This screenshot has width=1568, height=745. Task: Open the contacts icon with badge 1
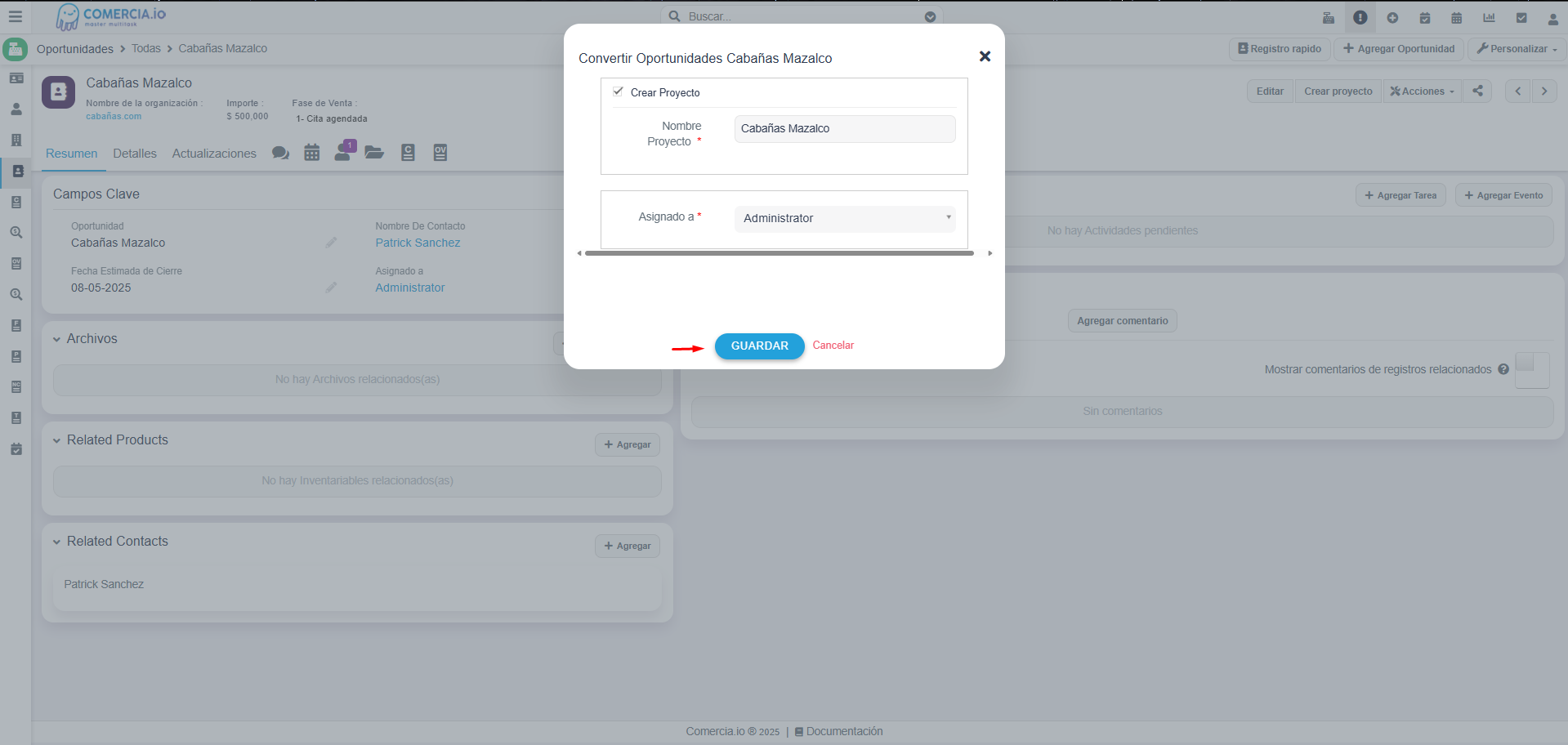pyautogui.click(x=344, y=152)
